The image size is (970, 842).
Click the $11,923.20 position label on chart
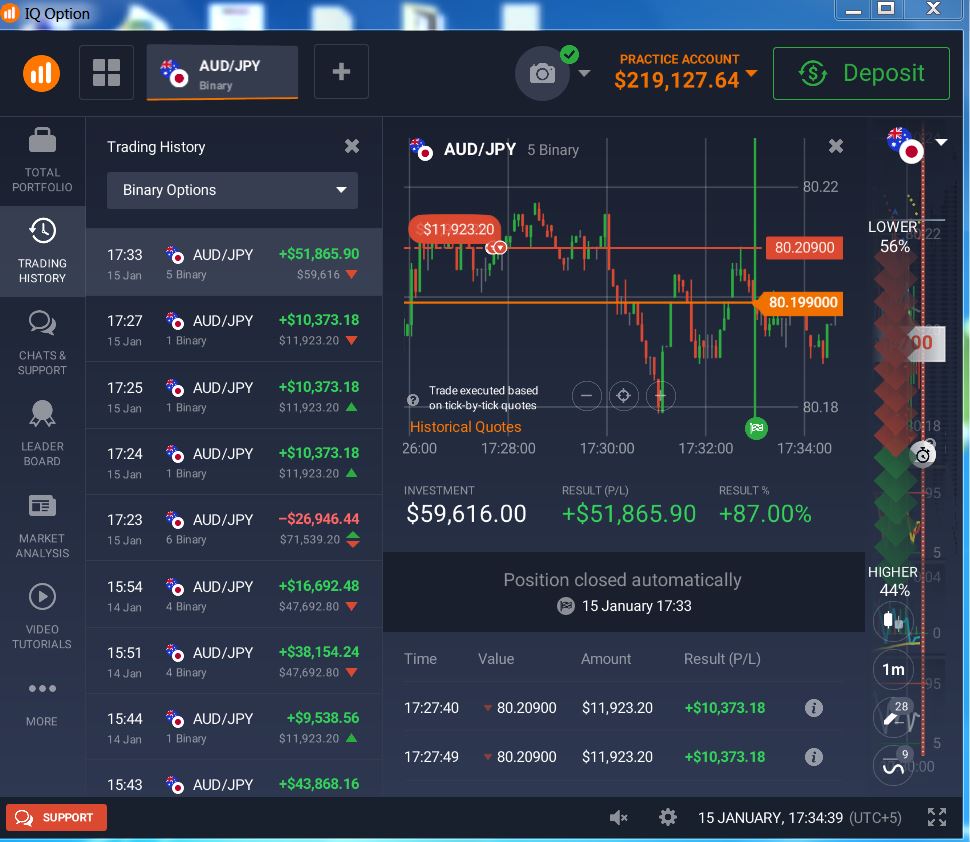point(455,230)
